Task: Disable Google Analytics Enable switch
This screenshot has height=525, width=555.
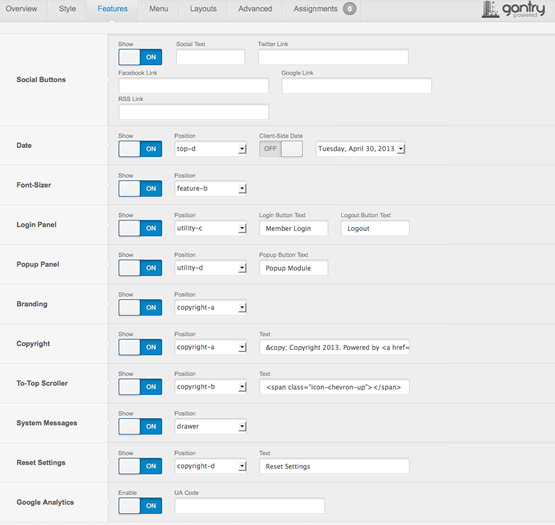Action: click(140, 506)
